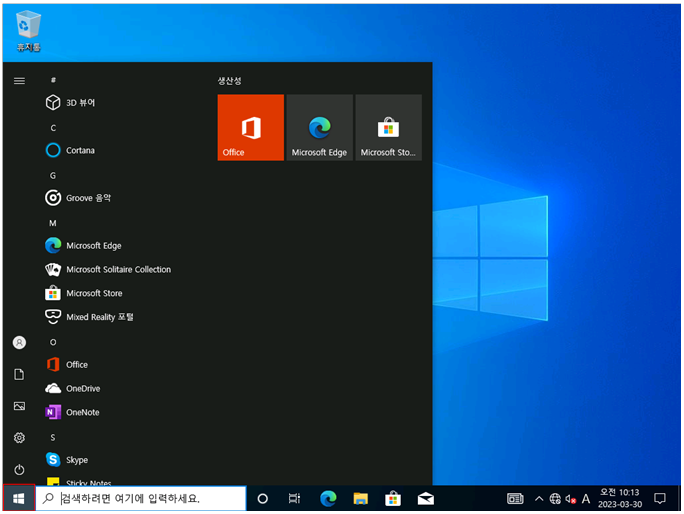Viewport: 684px width, 514px height.
Task: Launch Microsoft Edge from the app list
Action: [83, 246]
